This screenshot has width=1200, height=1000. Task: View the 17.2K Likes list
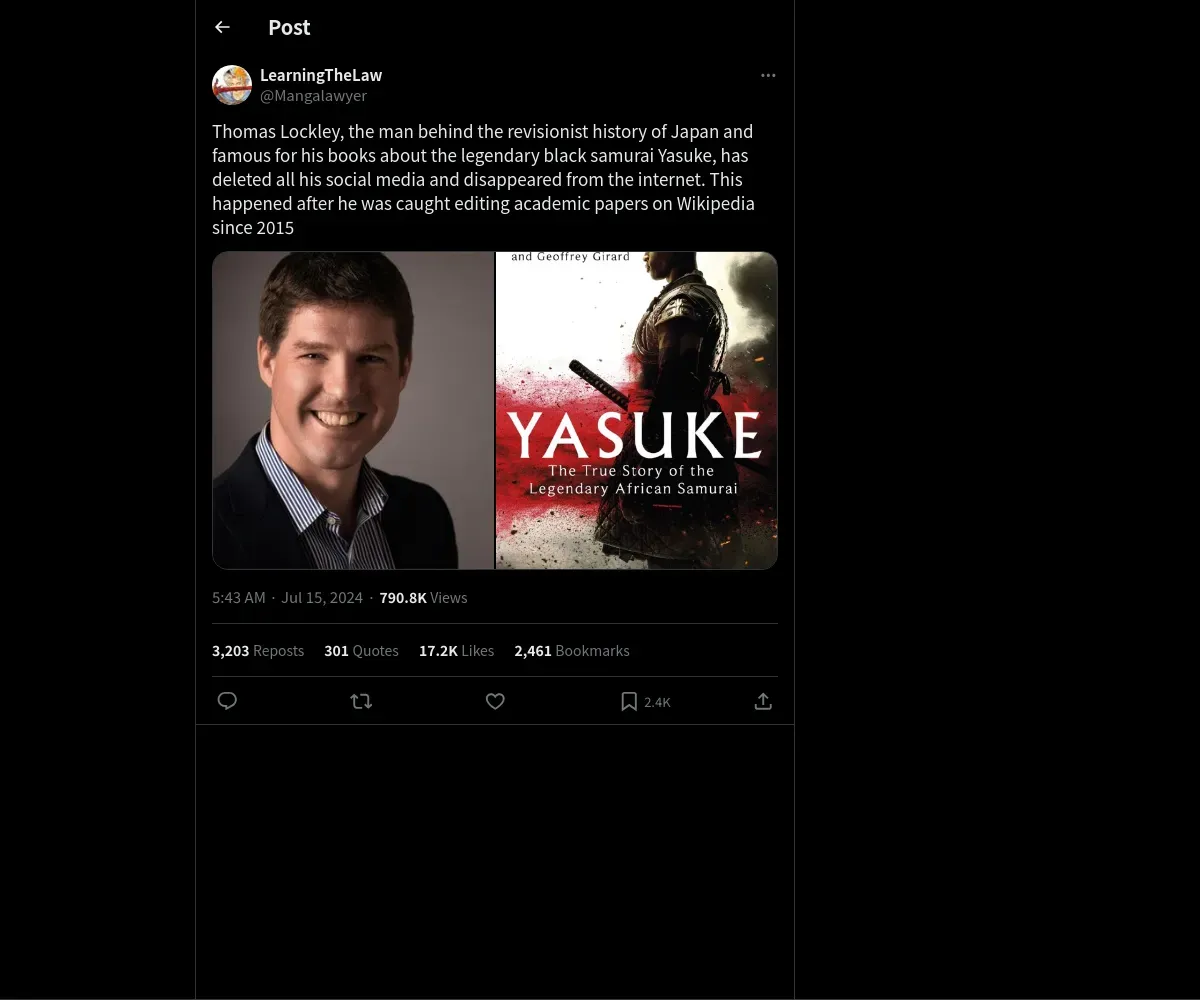point(456,651)
